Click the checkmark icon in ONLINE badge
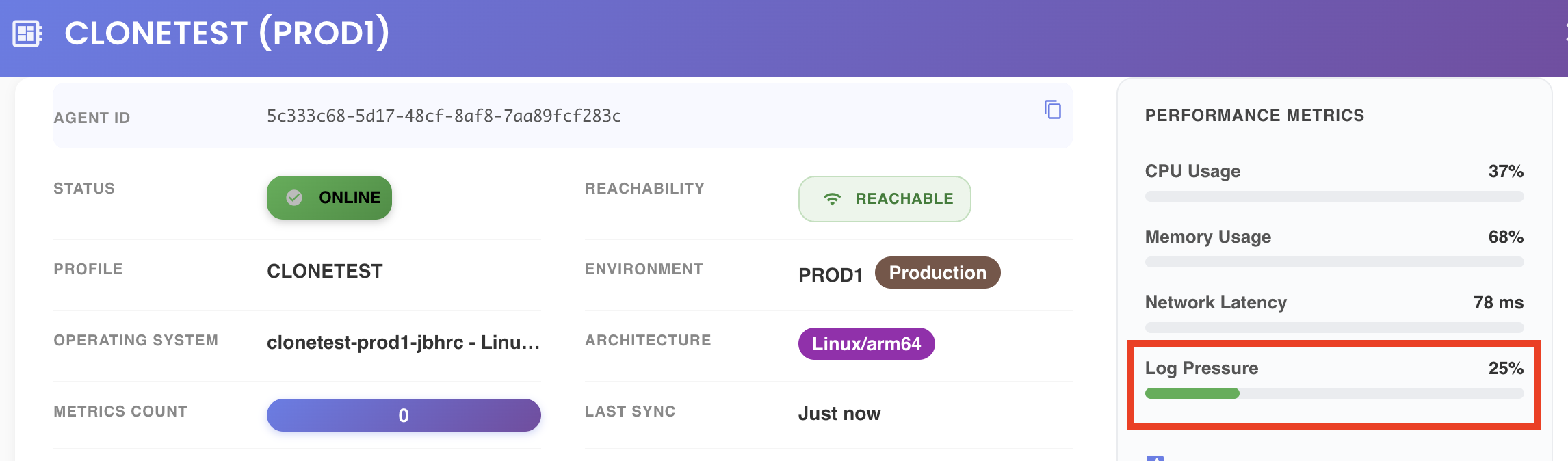 tap(294, 198)
